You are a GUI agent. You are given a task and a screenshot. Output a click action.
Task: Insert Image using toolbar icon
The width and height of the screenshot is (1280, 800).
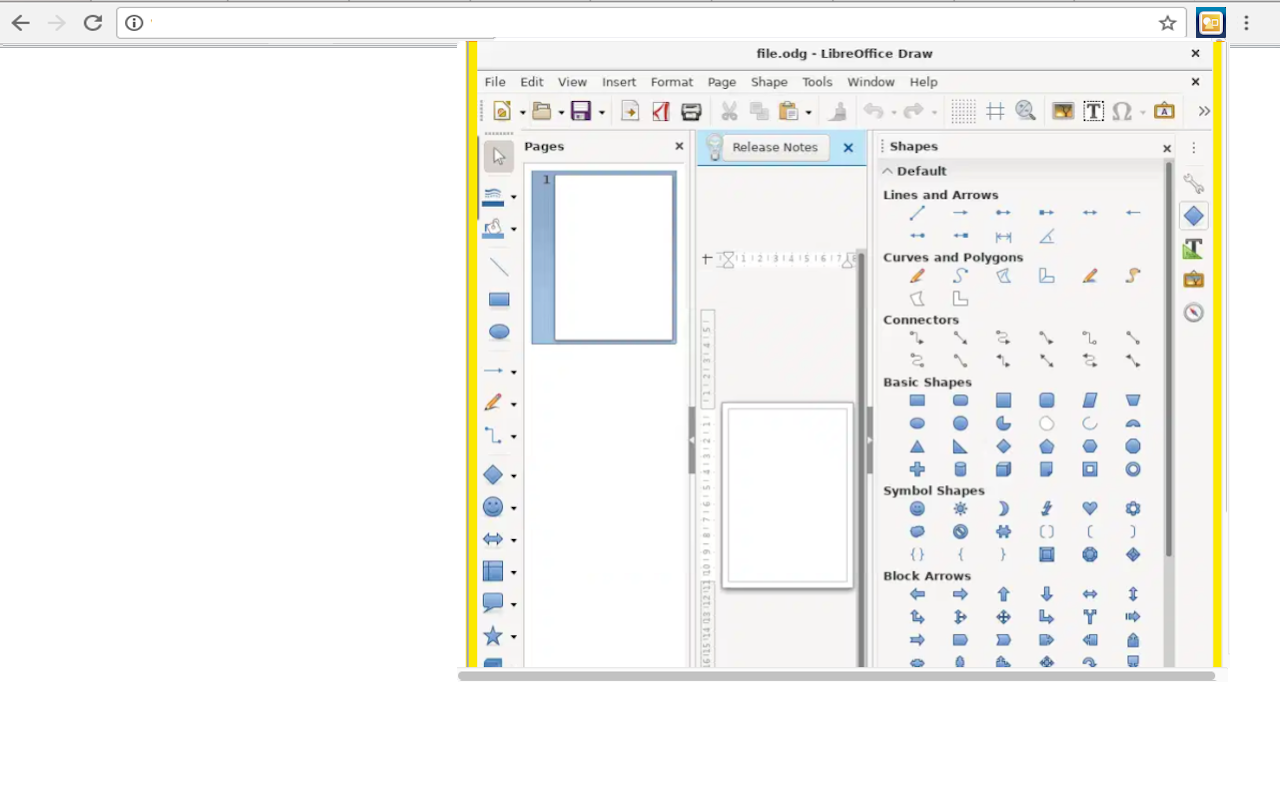[x=1063, y=111]
